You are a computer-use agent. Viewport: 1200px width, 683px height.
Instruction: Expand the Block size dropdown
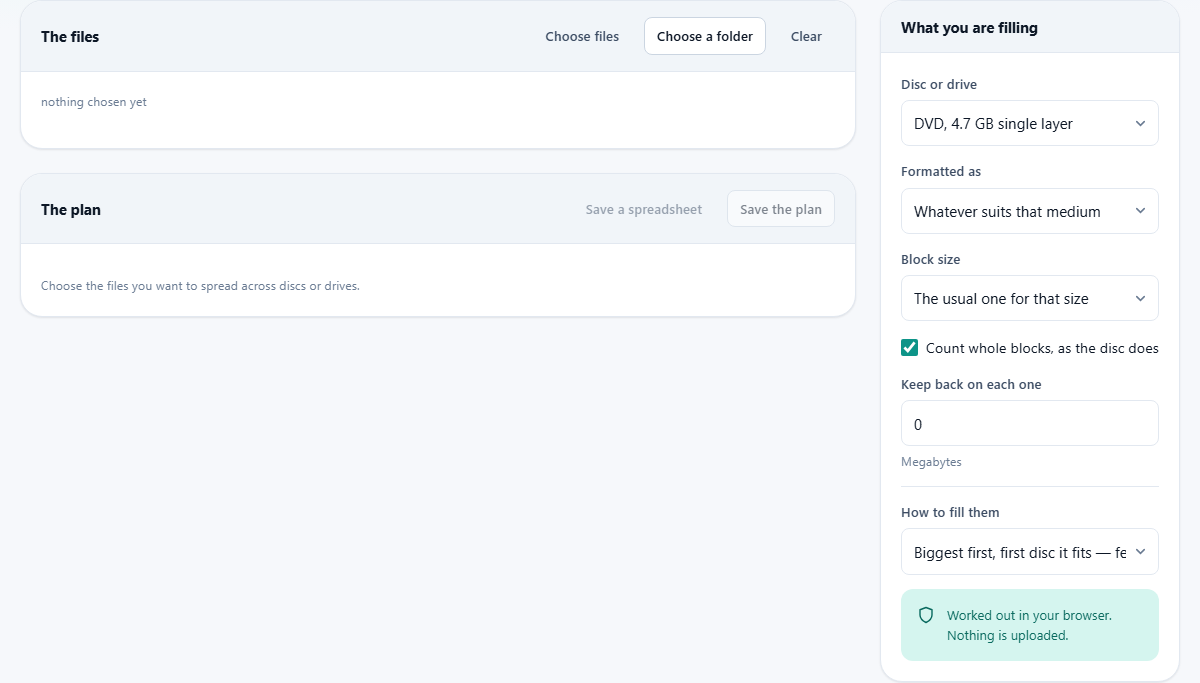[x=1030, y=298]
